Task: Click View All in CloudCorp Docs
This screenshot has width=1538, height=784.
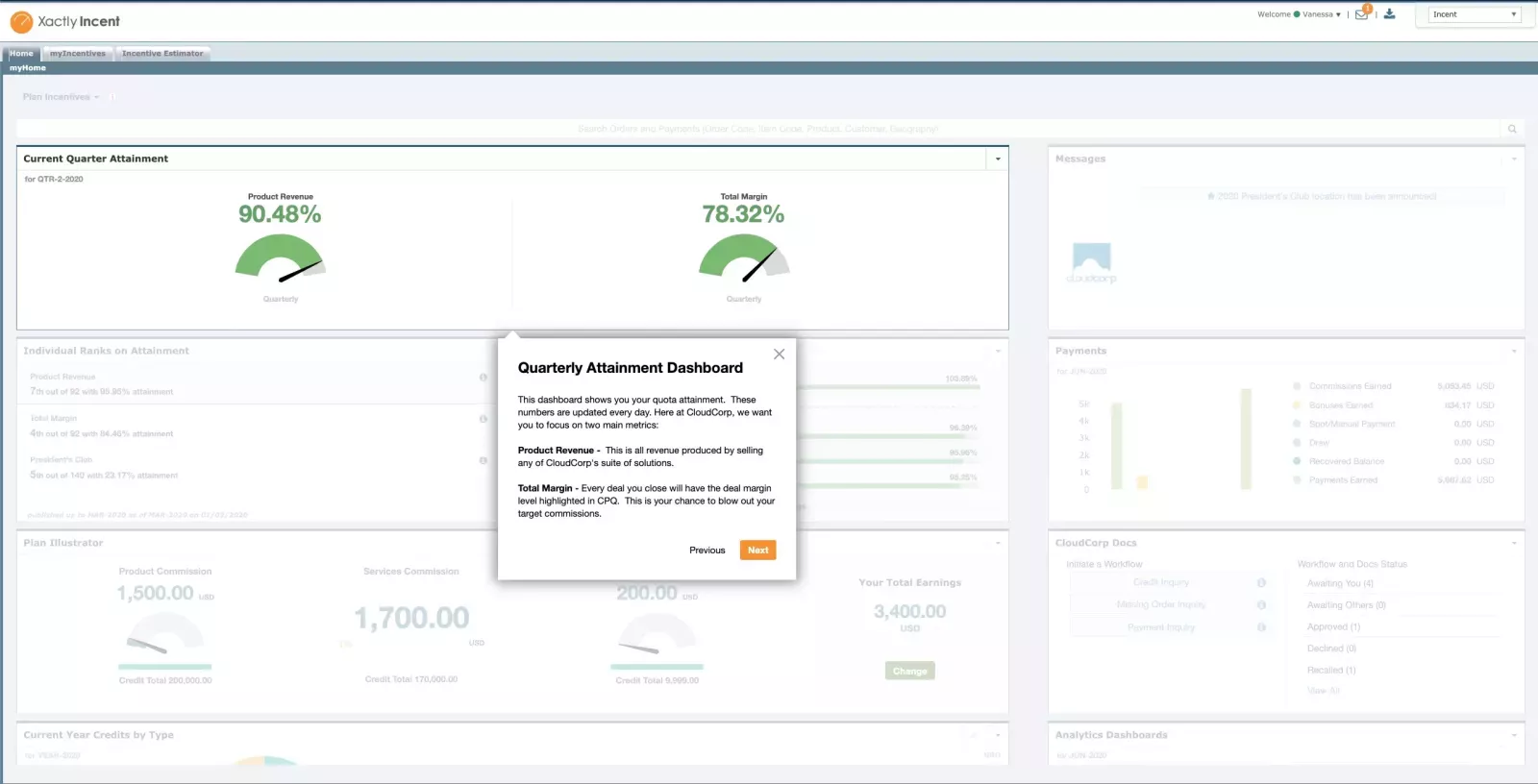Action: (1324, 691)
